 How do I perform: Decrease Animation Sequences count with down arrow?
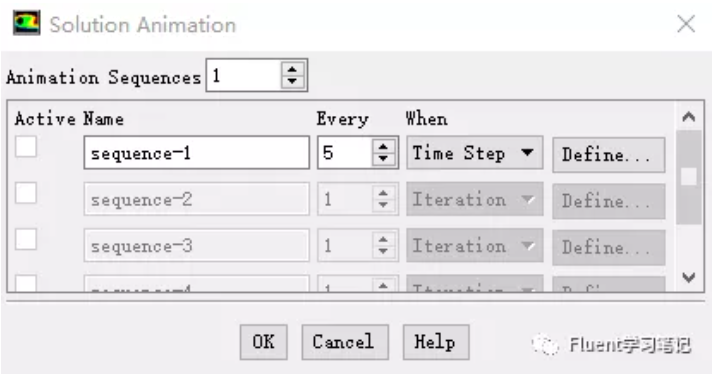pos(292,82)
